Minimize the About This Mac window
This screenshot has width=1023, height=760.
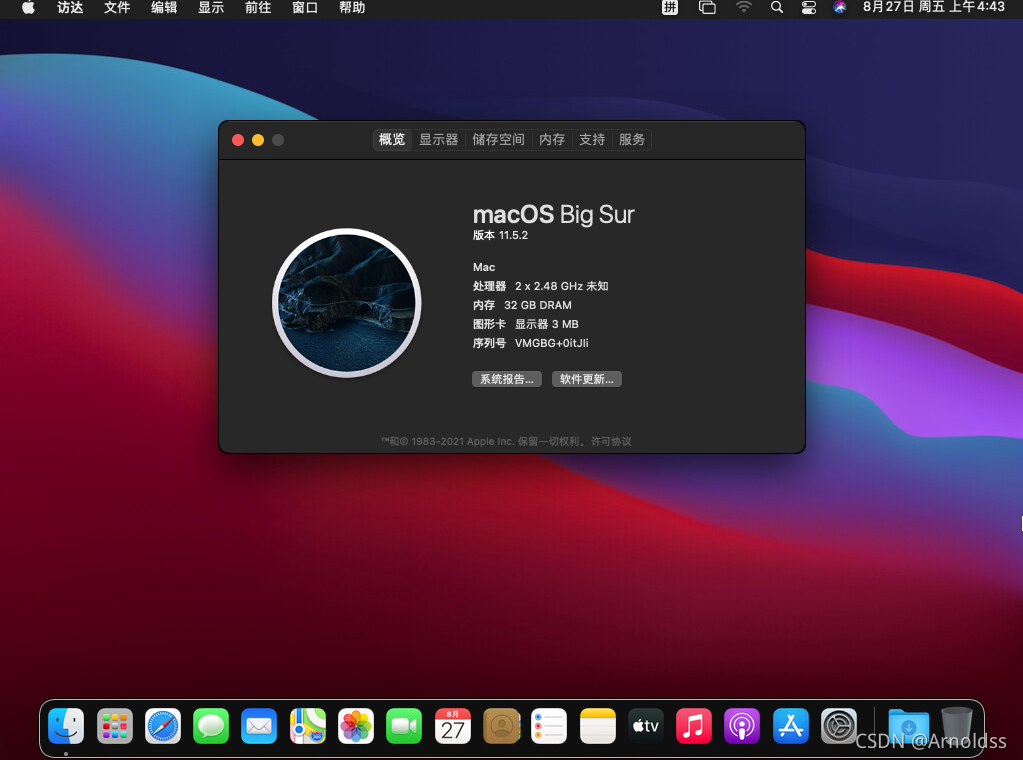pos(258,140)
